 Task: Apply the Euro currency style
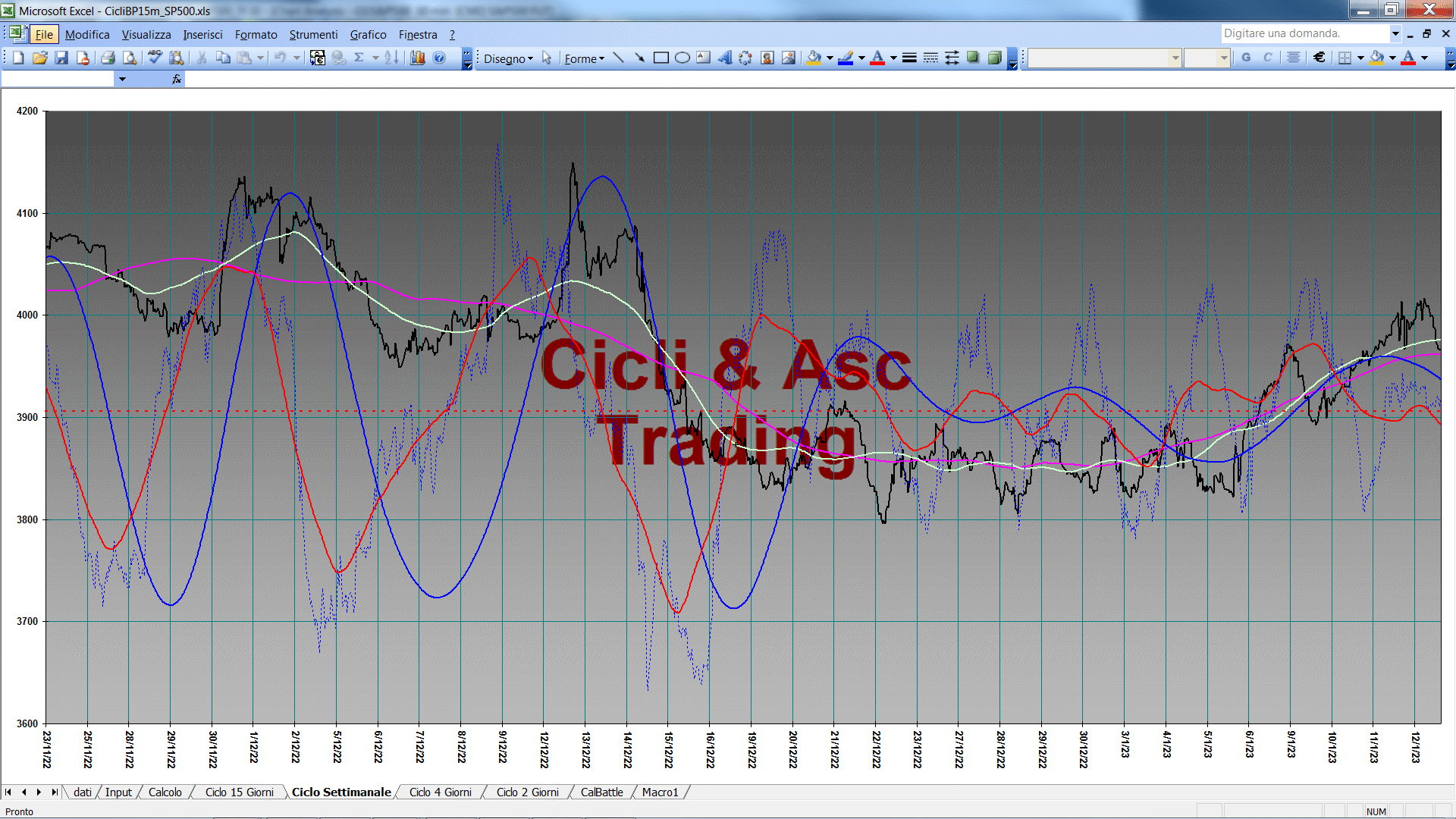(x=1319, y=58)
